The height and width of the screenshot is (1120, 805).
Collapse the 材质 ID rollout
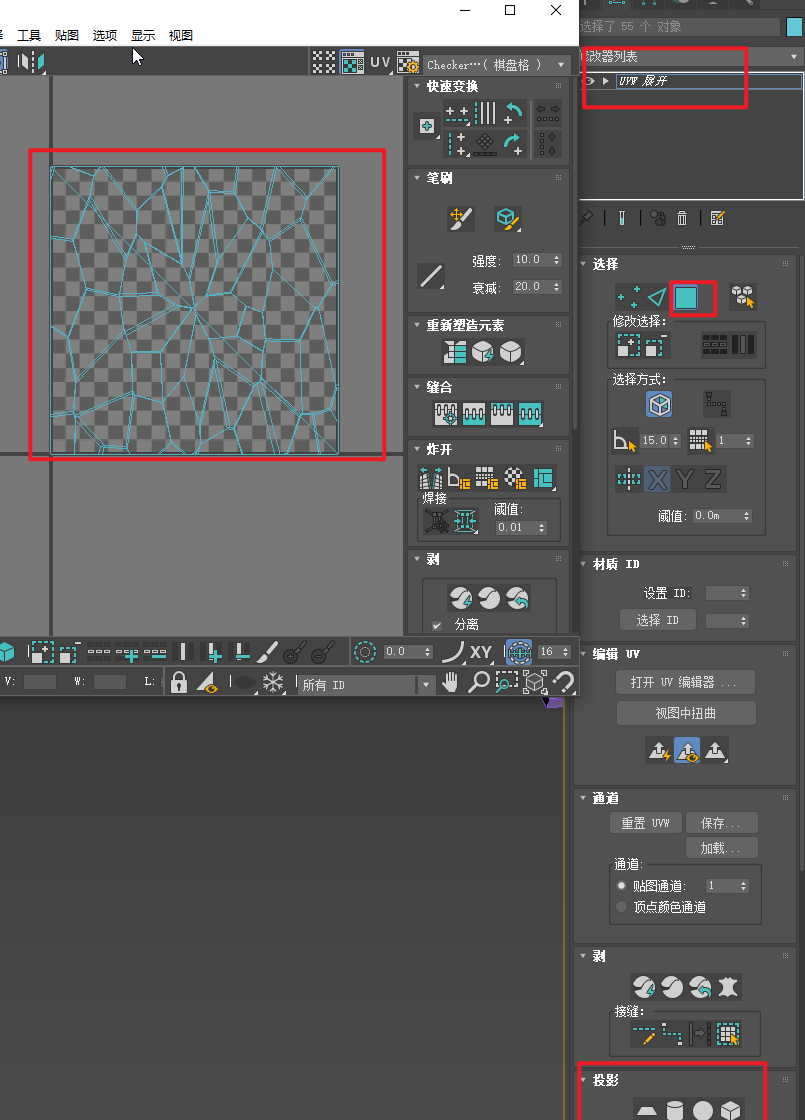coord(583,564)
